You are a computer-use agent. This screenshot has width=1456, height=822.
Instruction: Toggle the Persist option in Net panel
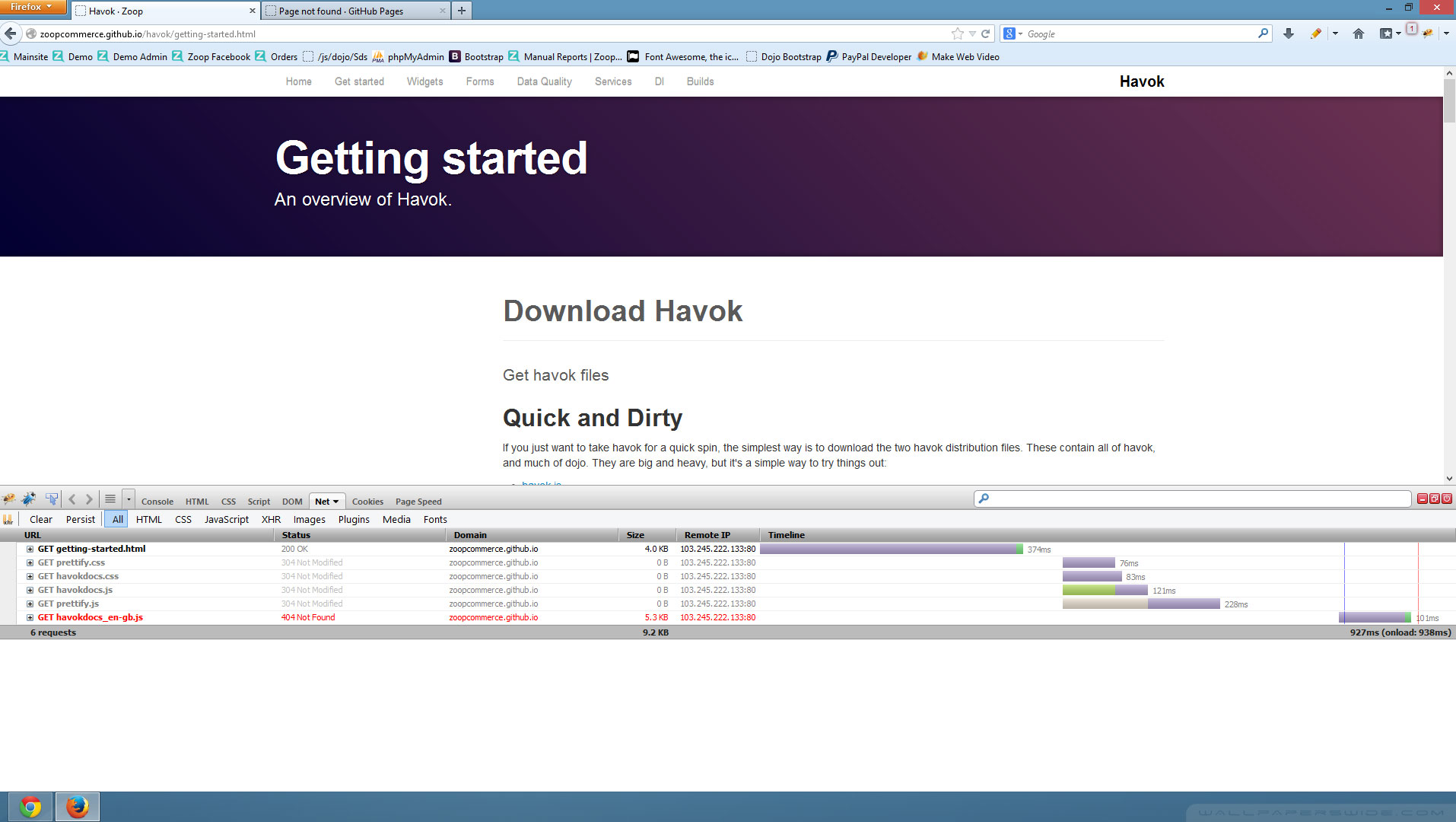coord(81,519)
